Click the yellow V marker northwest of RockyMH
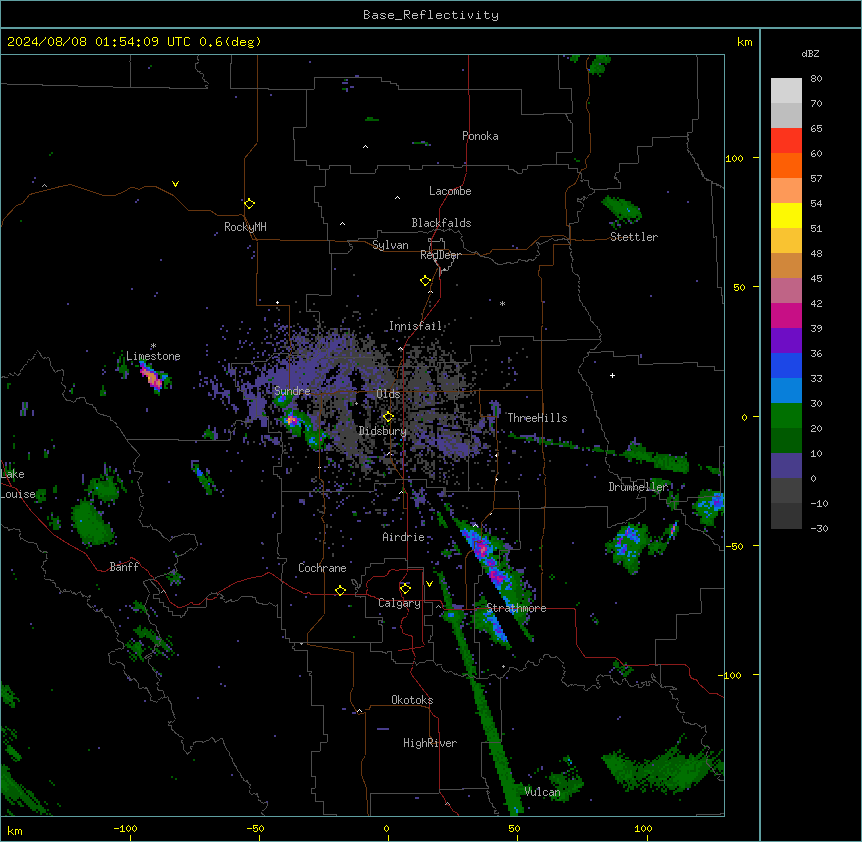Viewport: 862px width, 842px height. tap(175, 184)
